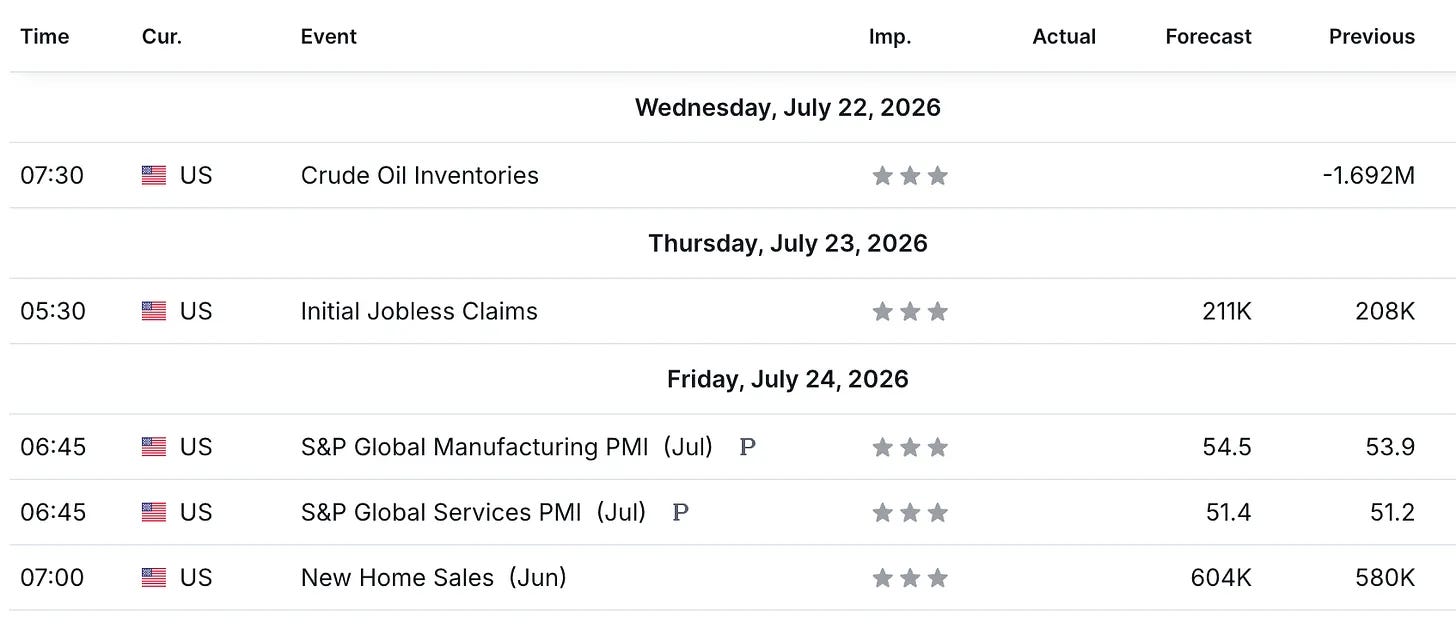This screenshot has height=627, width=1456.
Task: Click the importance stars for S&P Global Services PMI
Action: point(910,513)
